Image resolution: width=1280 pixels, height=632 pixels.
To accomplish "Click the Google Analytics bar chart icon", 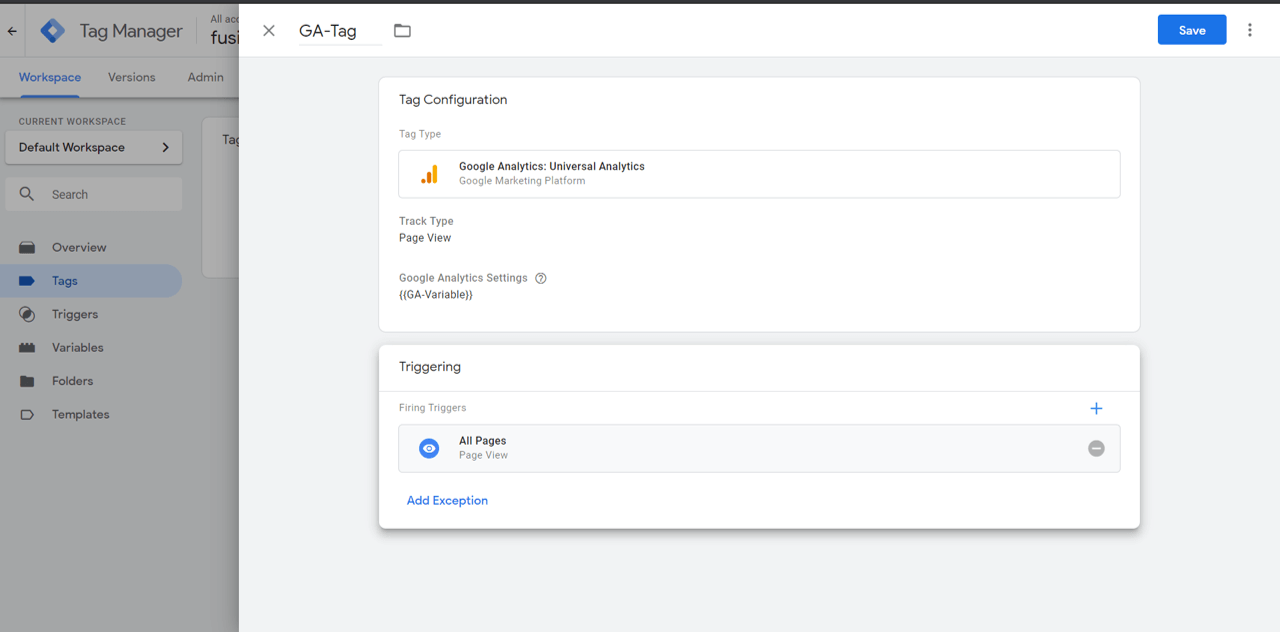I will (x=429, y=174).
